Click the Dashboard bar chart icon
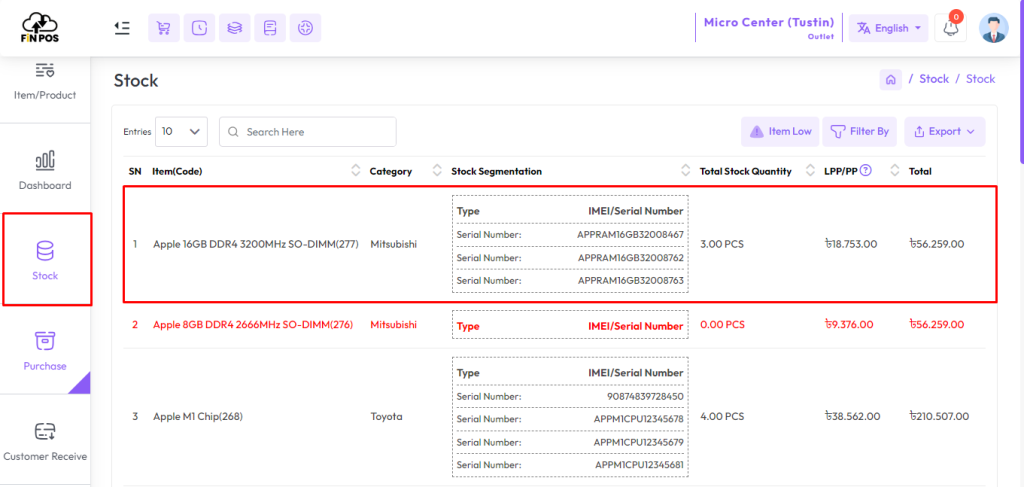Screen dimensions: 1024x487 [x=45, y=160]
